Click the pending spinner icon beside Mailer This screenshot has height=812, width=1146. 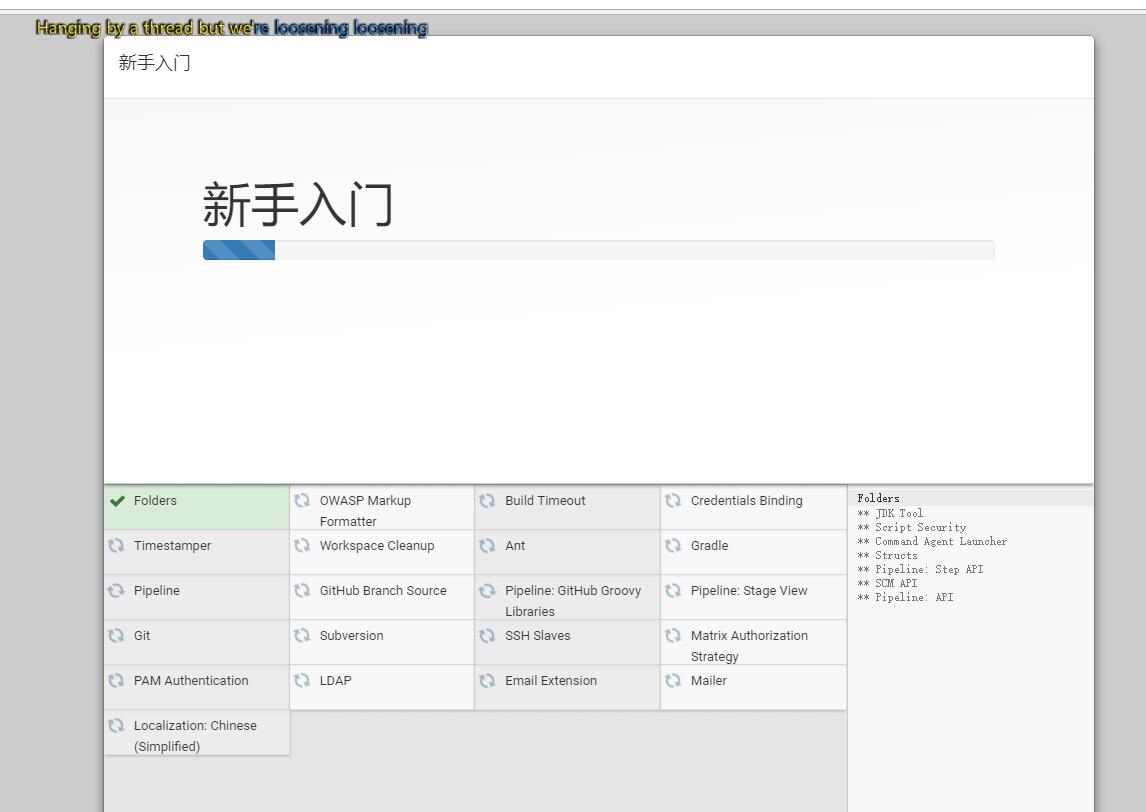coord(673,680)
